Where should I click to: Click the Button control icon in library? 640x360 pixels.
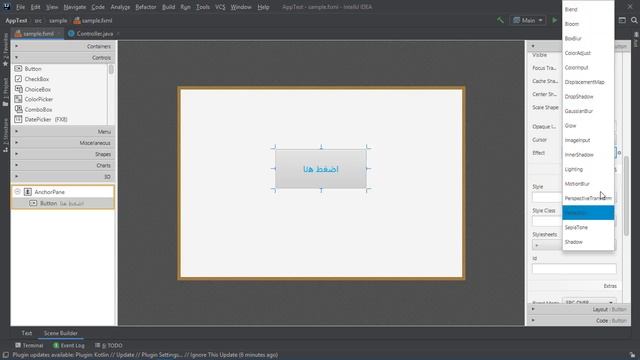point(18,69)
